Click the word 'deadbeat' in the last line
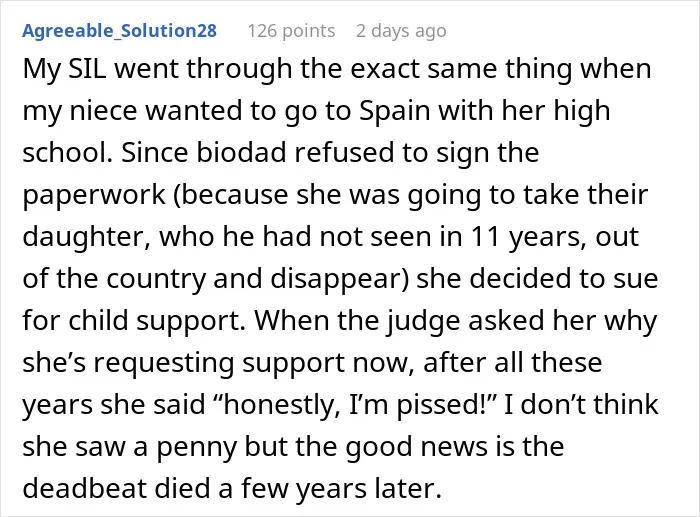The width and height of the screenshot is (700, 517). coord(84,488)
